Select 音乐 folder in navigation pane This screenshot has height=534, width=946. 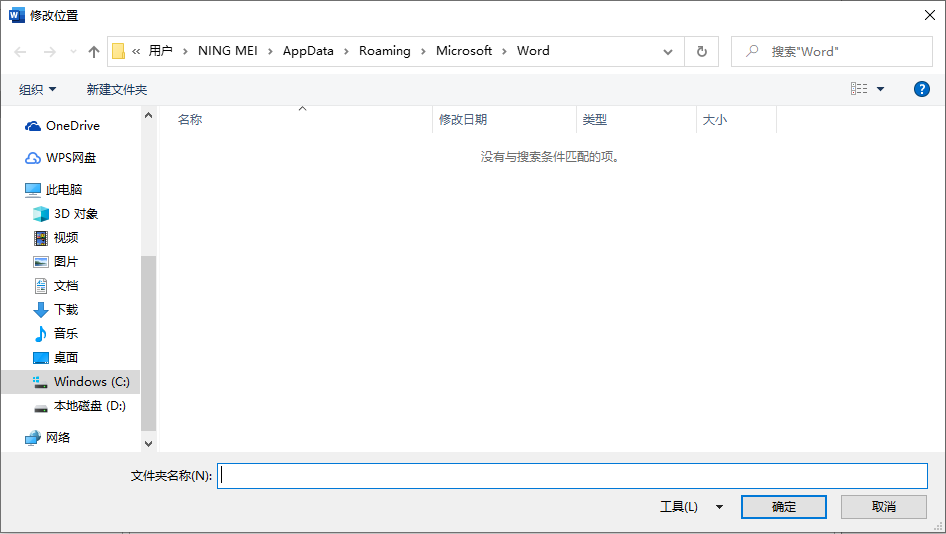[66, 334]
